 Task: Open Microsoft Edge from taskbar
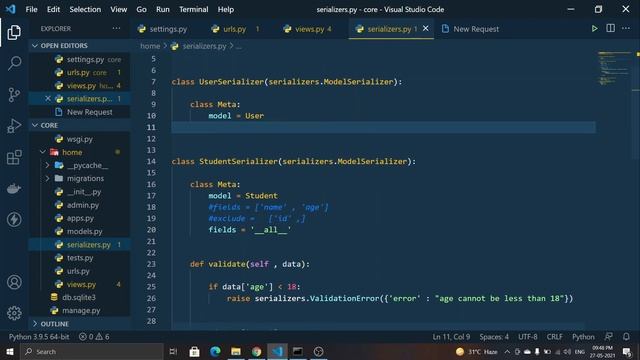coord(215,351)
